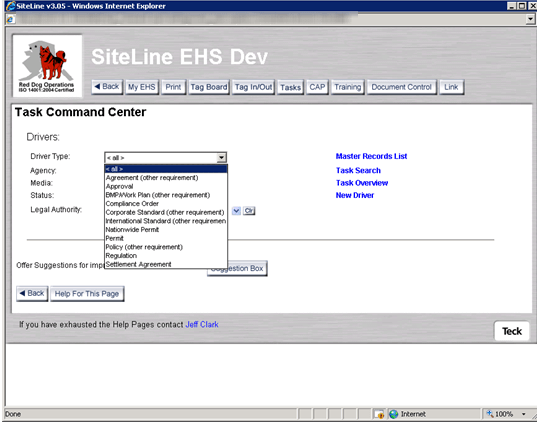Select '< all >' in Driver Type list

(166, 169)
